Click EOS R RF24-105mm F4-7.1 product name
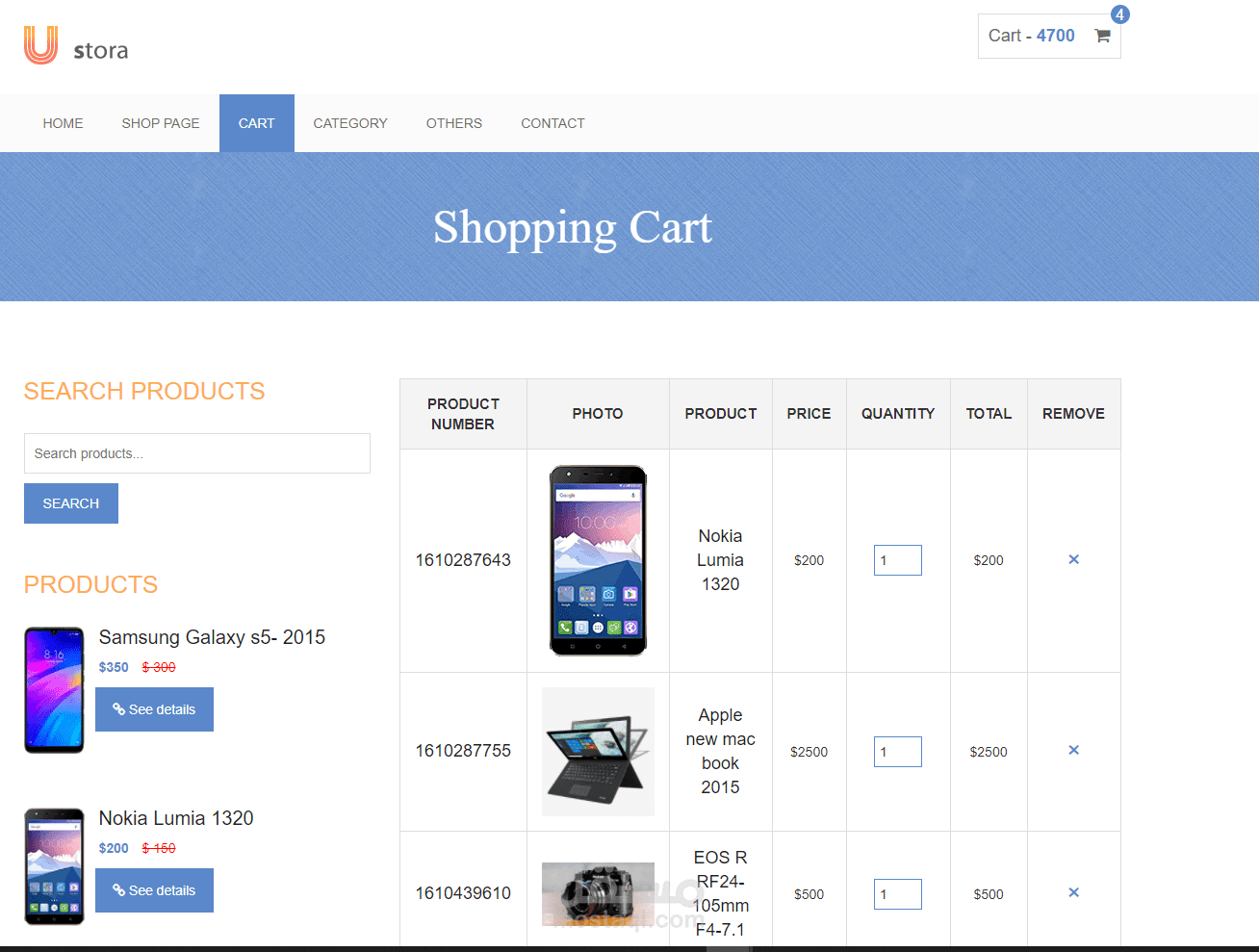 coord(720,893)
